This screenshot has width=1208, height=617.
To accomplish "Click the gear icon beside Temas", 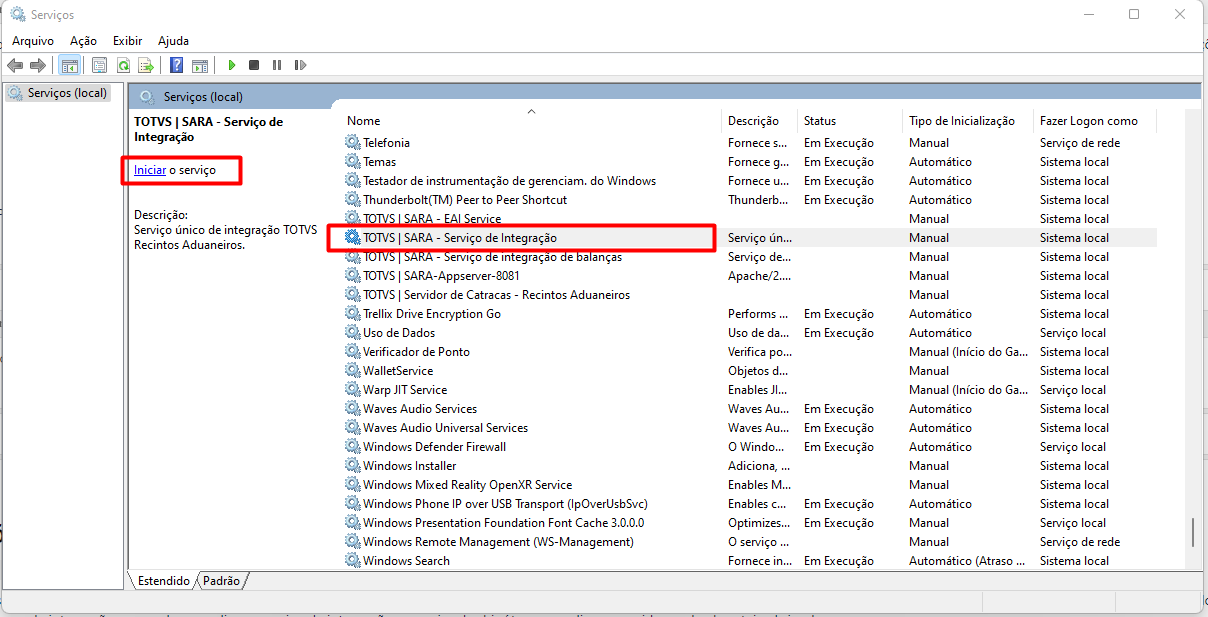I will click(x=353, y=162).
